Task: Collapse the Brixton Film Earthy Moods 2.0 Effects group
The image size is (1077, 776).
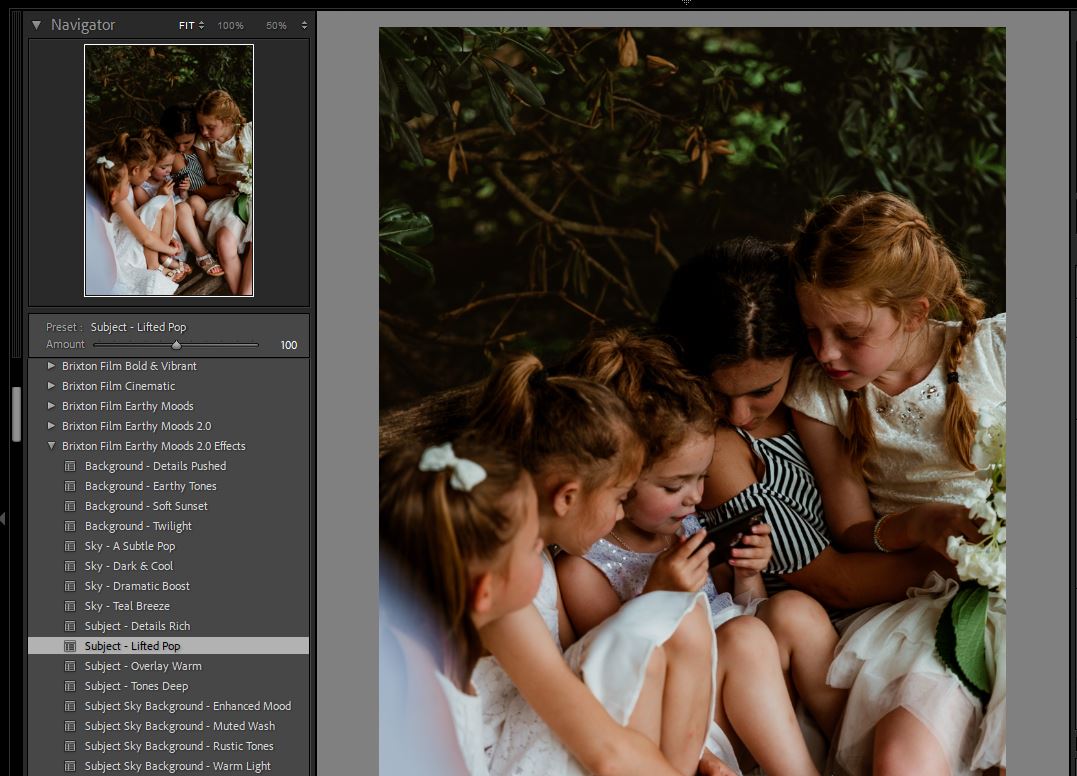Action: coord(51,446)
